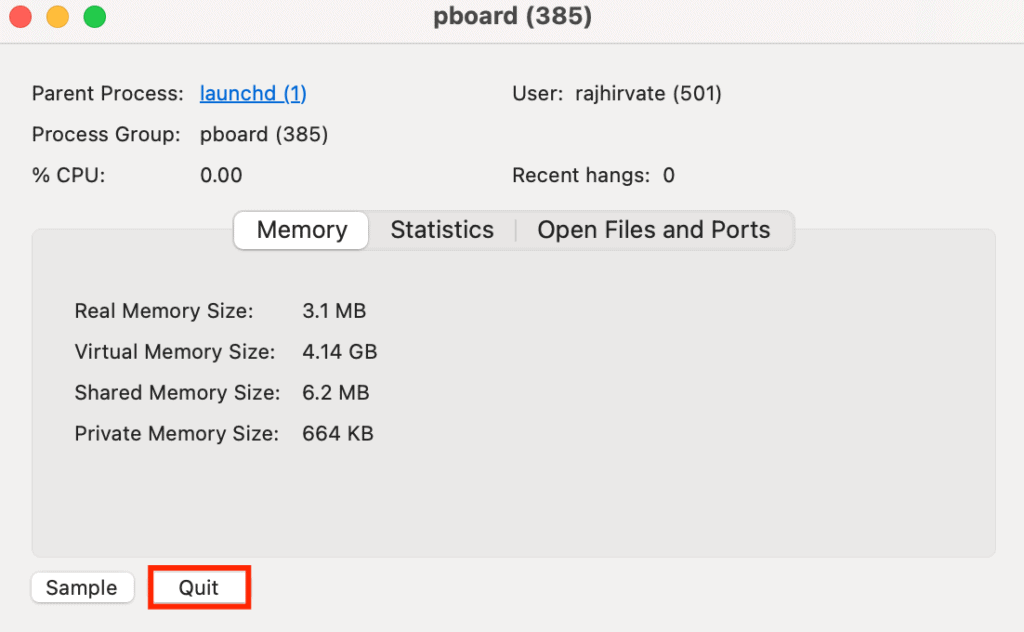
Task: Close the pboard process window
Action: click(x=21, y=17)
